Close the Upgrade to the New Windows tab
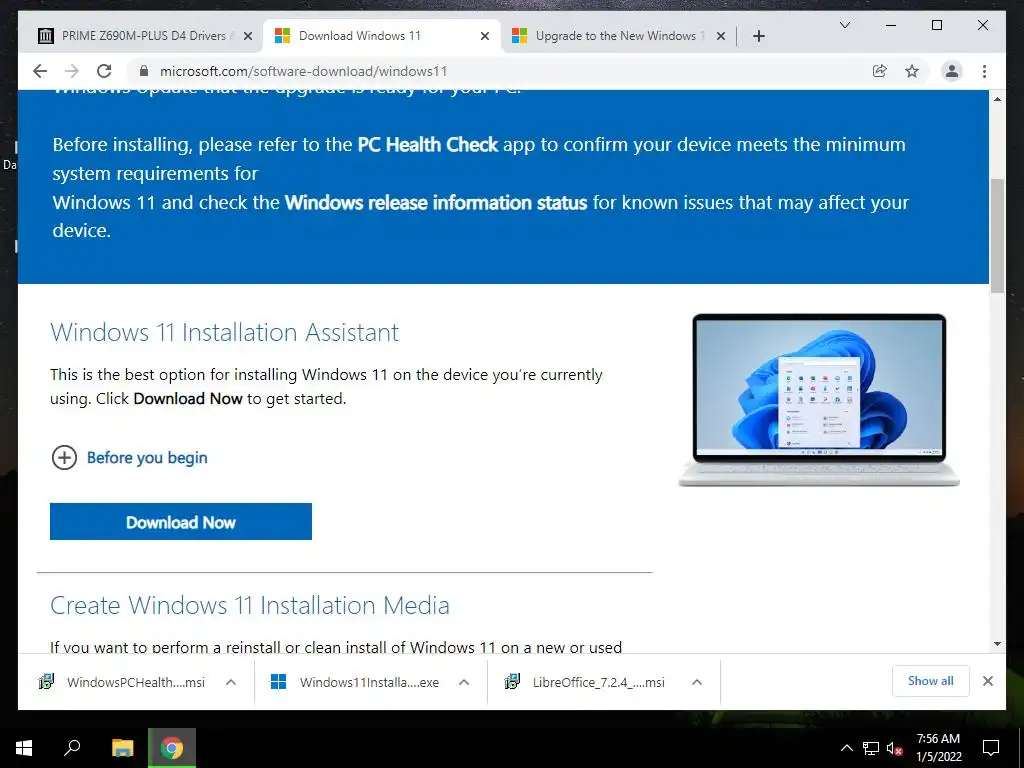Screen dimensions: 1024x768 pos(721,36)
